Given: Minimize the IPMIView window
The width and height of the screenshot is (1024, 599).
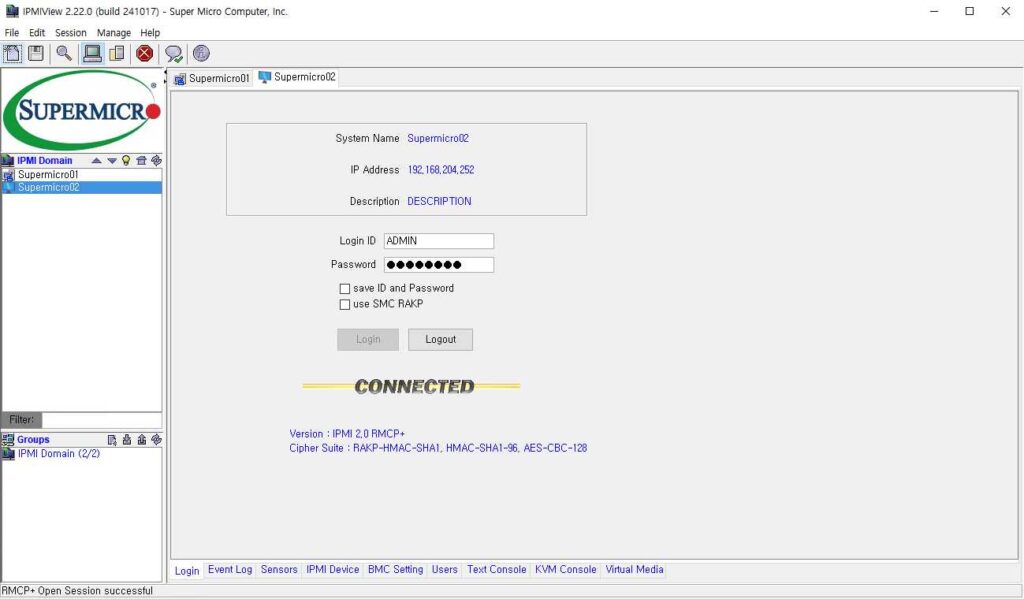Looking at the screenshot, I should 935,11.
